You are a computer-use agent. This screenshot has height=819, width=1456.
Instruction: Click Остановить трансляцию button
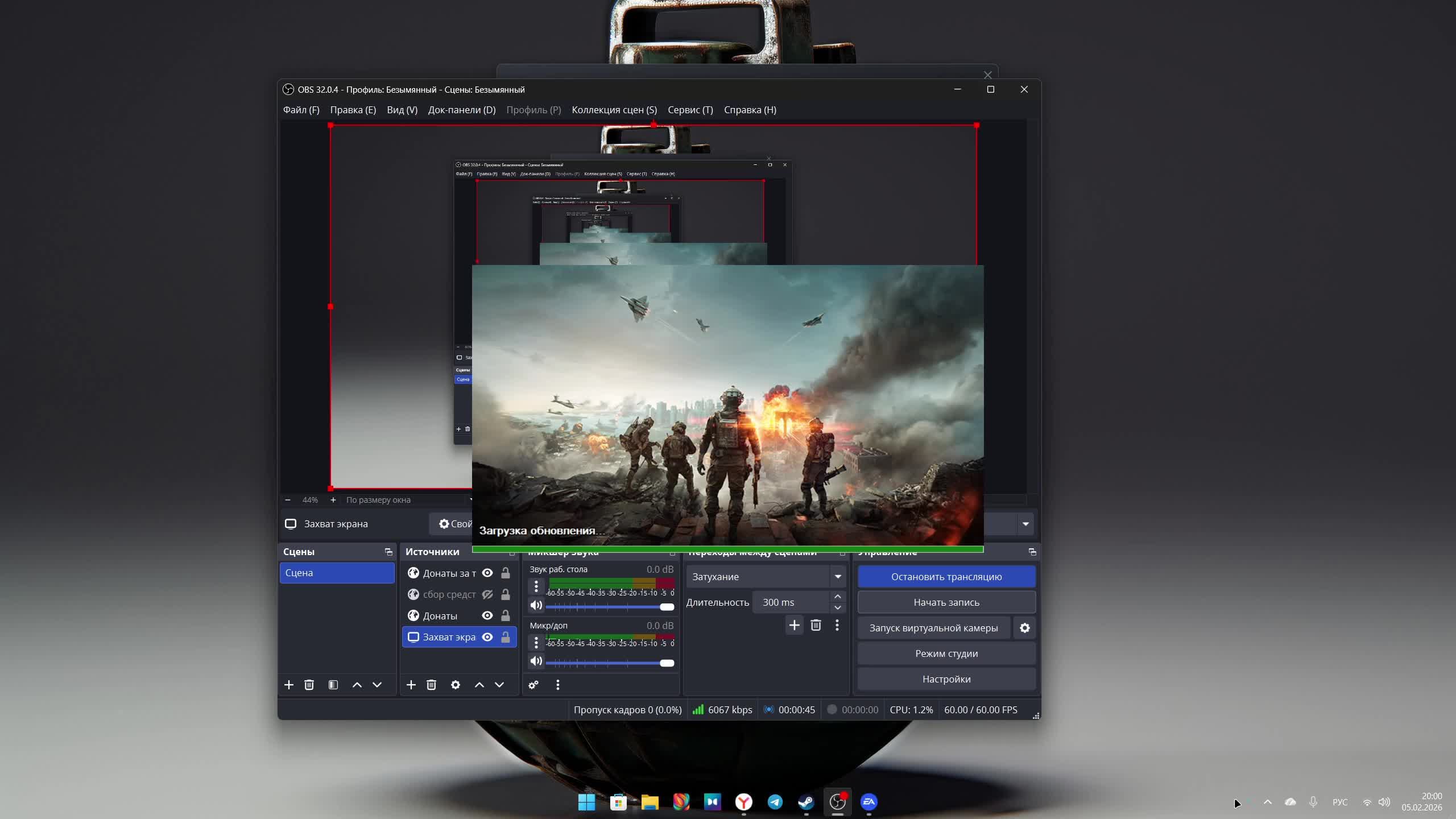pos(946,577)
